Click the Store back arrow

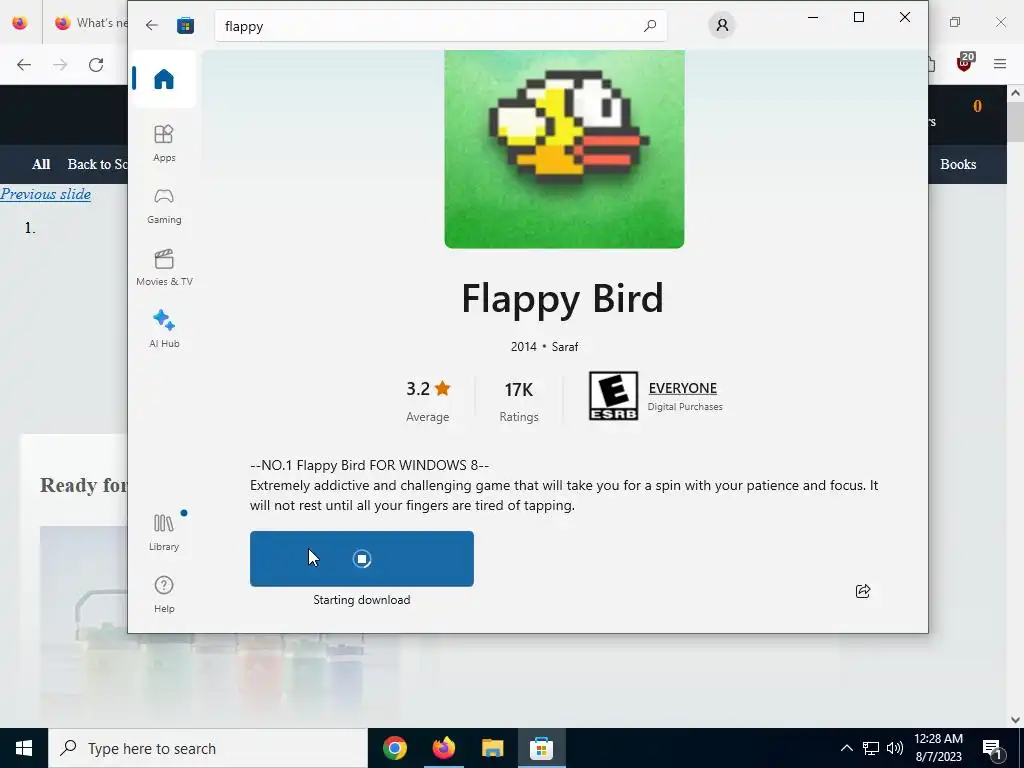pyautogui.click(x=152, y=25)
